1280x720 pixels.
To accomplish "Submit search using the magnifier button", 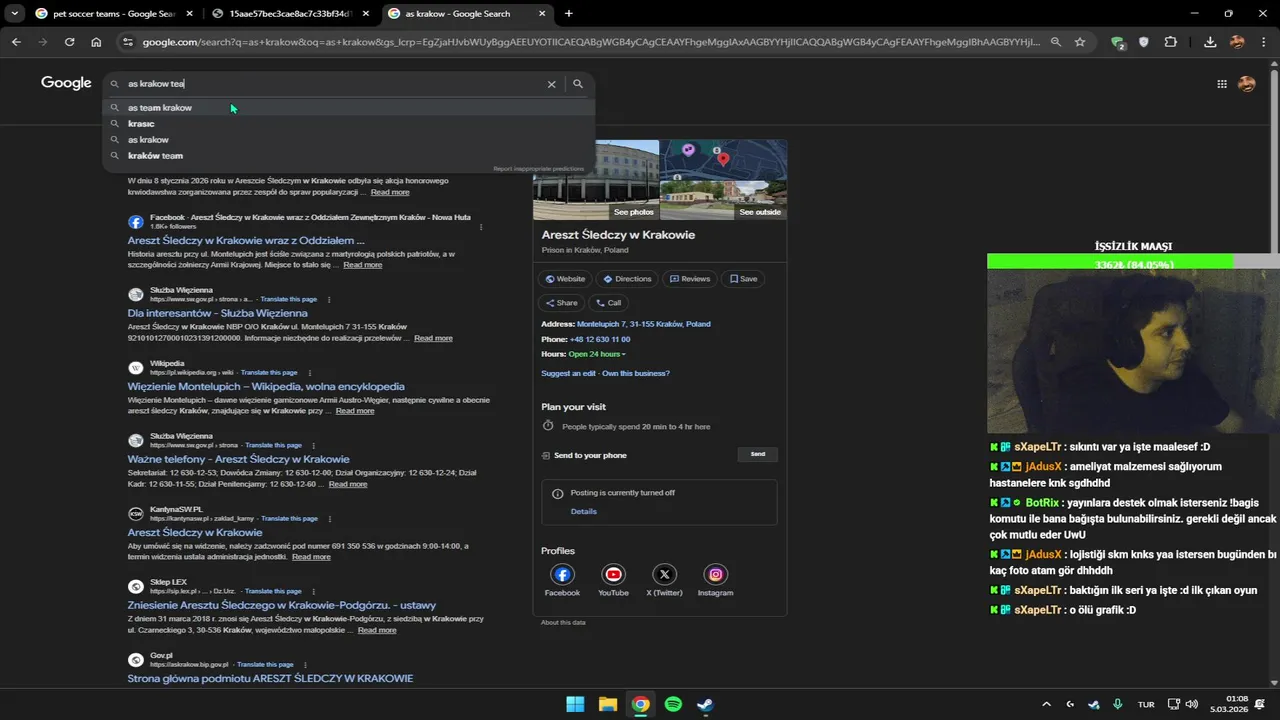I will (x=577, y=84).
